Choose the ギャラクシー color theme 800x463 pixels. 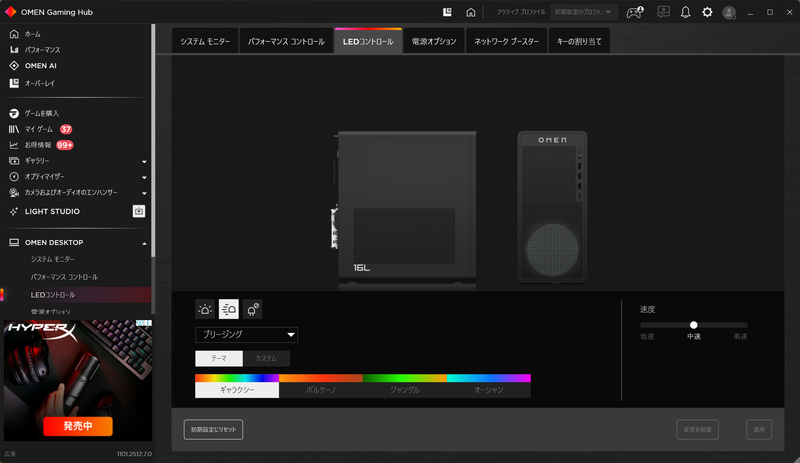[237, 386]
